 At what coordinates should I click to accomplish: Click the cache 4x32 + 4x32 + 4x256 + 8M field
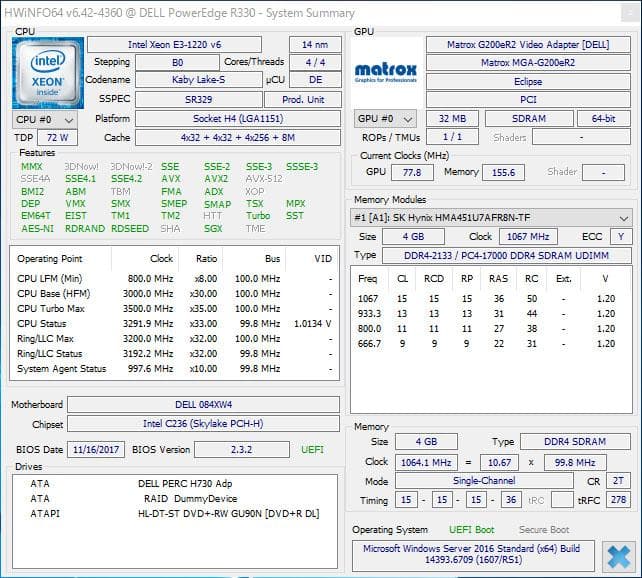238,138
